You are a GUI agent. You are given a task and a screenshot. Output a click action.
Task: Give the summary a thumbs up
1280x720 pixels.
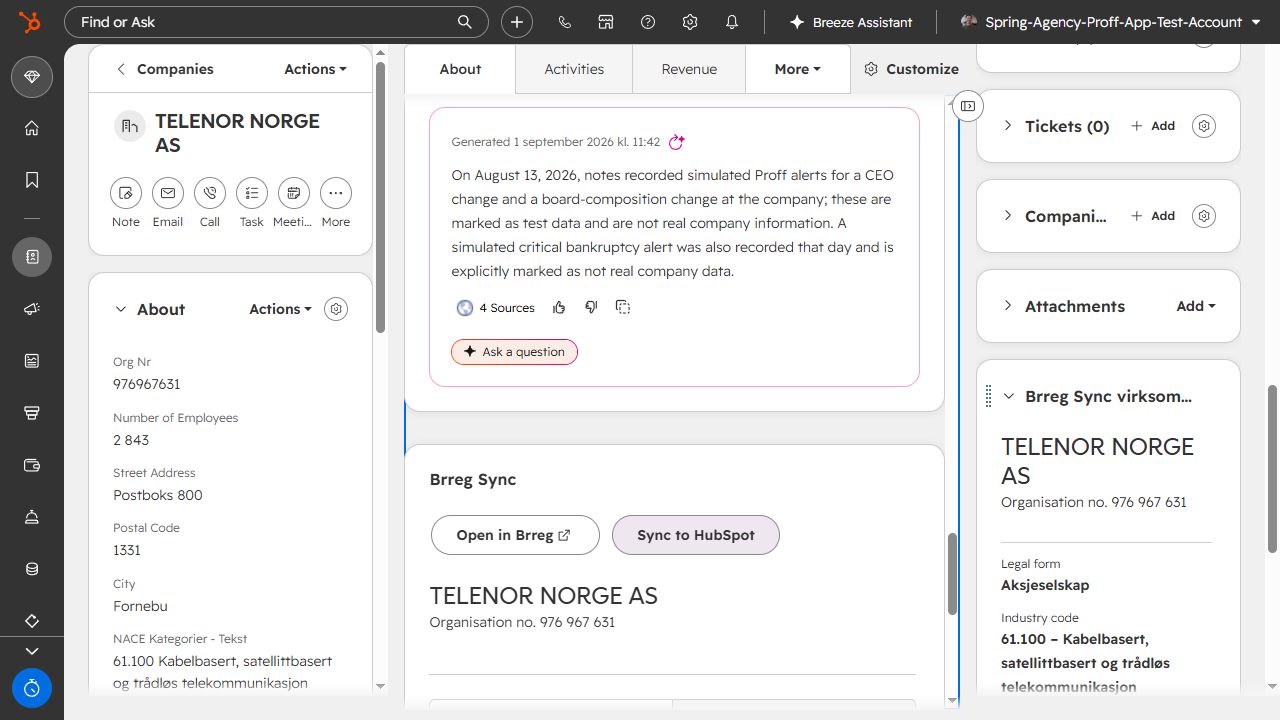(x=559, y=307)
